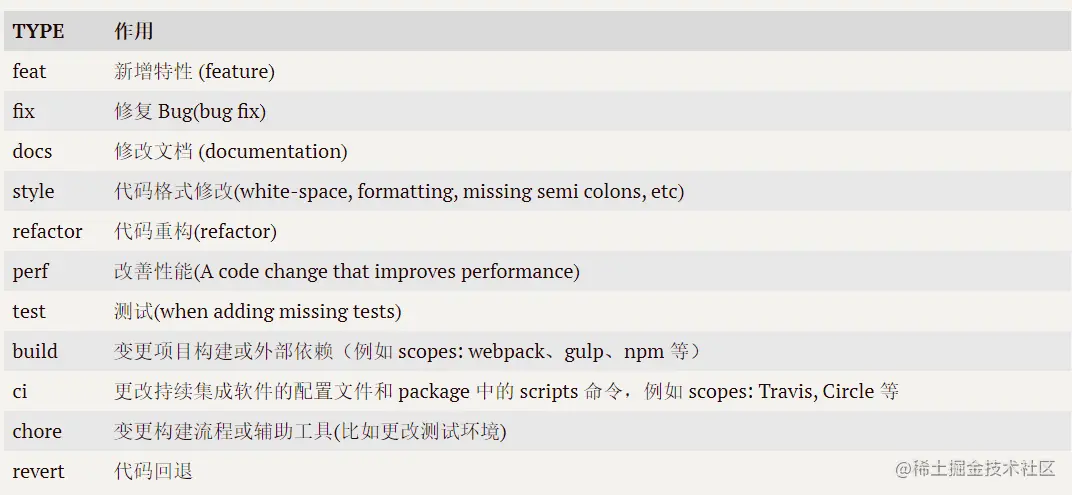Select the refactor type cell
The width and height of the screenshot is (1072, 495).
(x=47, y=231)
